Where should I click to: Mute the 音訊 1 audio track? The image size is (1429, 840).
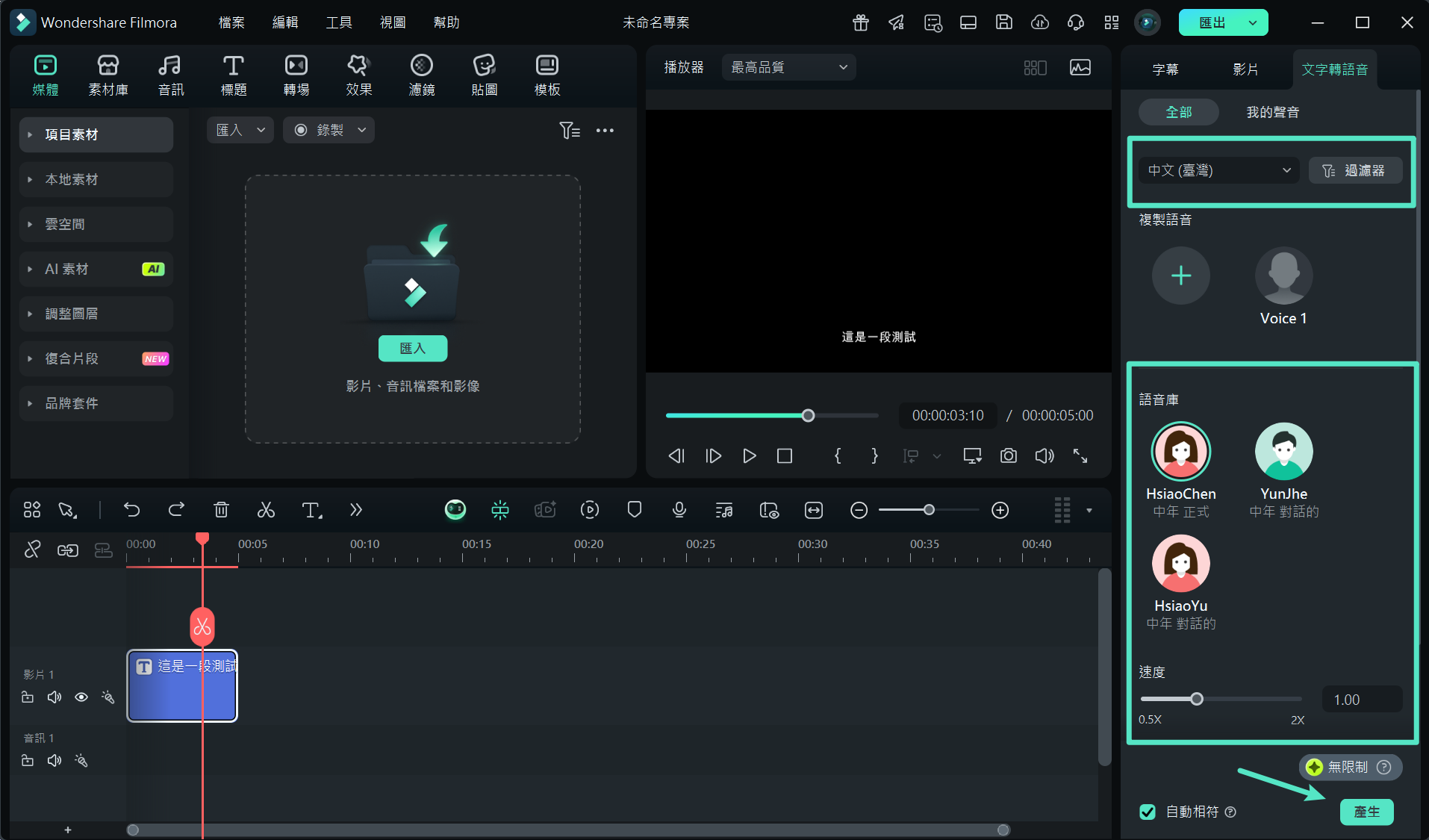pyautogui.click(x=55, y=760)
